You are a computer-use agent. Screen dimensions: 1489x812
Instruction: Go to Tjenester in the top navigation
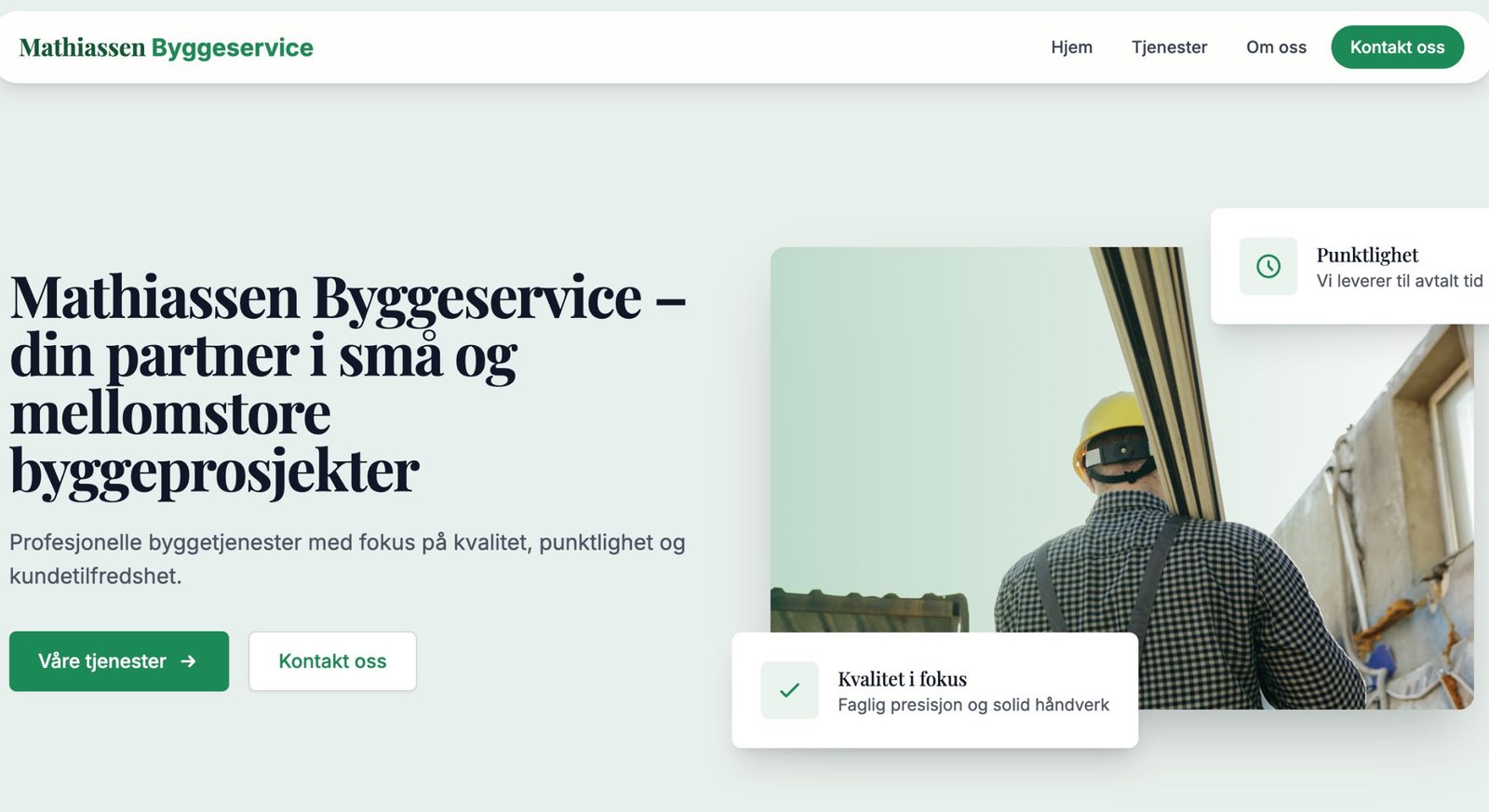pos(1169,47)
